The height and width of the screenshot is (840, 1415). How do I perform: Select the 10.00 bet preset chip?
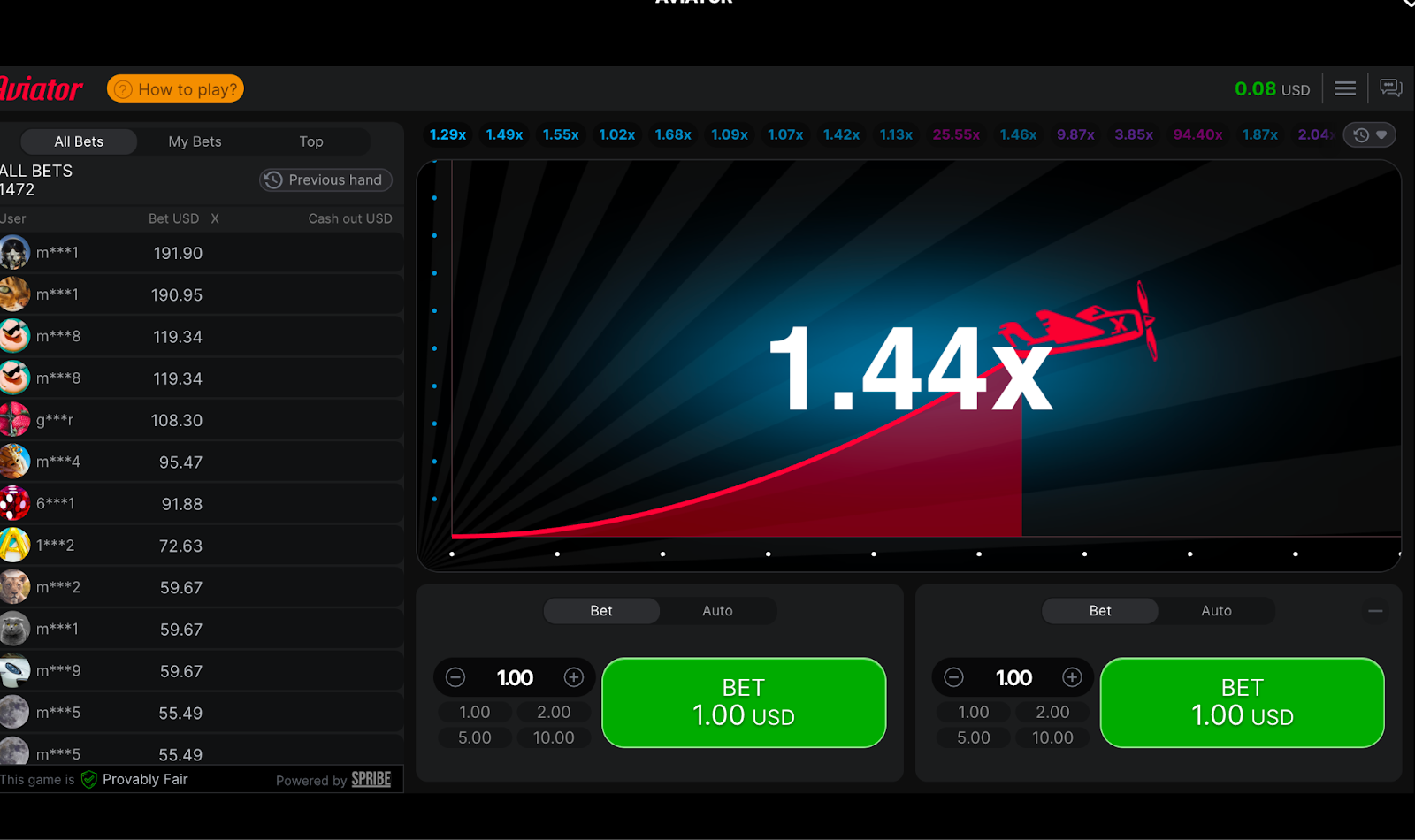(554, 737)
